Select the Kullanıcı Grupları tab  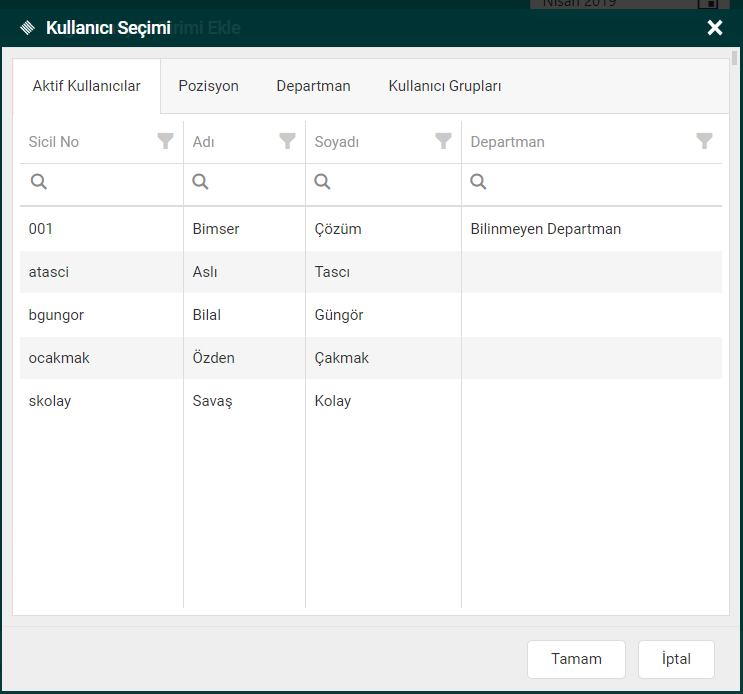pyautogui.click(x=444, y=86)
